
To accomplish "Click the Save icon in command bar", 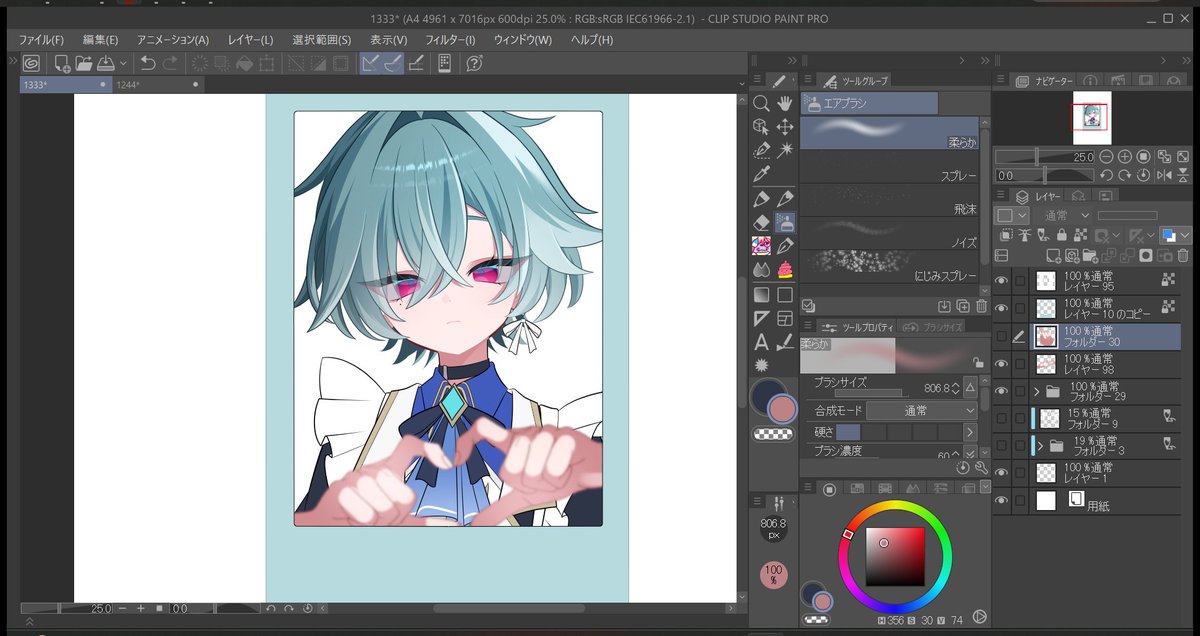I will 105,63.
